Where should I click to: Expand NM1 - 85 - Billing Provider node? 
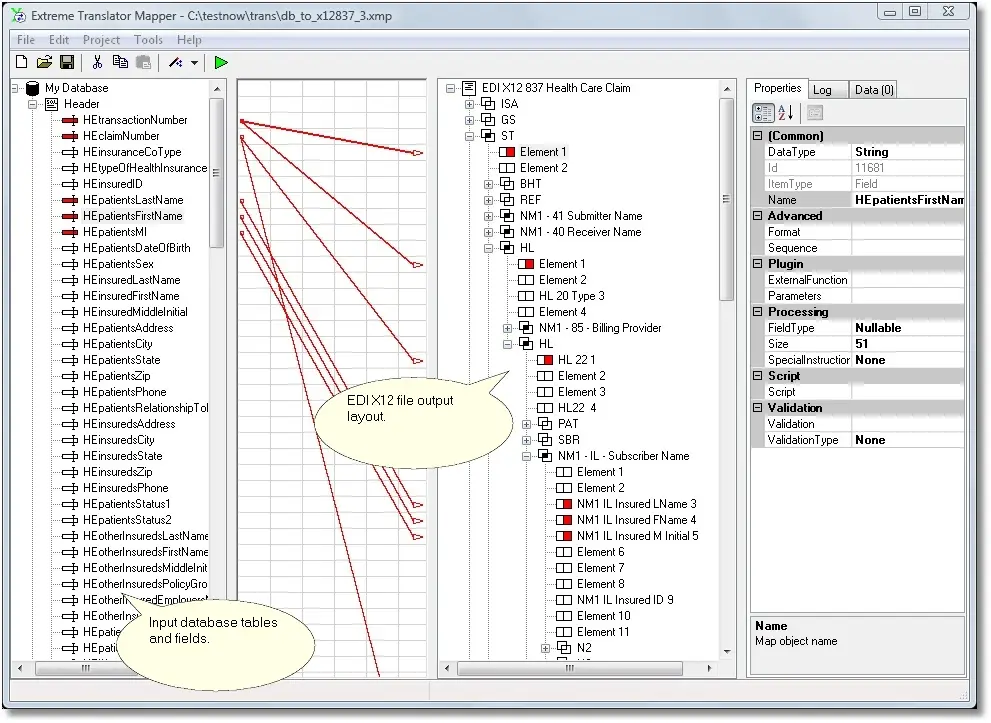click(x=507, y=328)
